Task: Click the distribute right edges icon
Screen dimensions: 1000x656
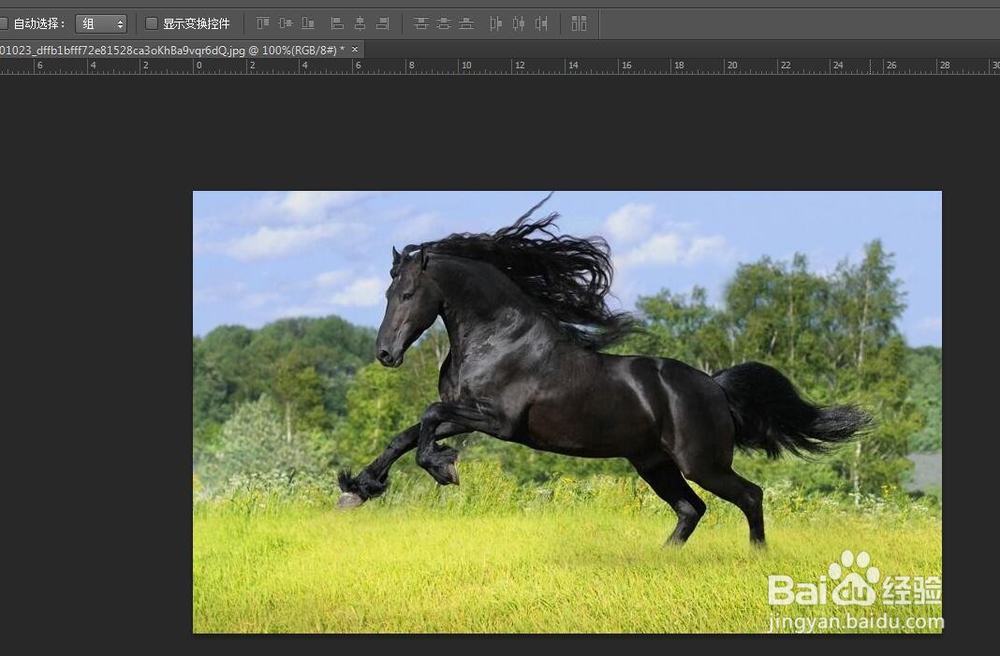Action: (541, 24)
